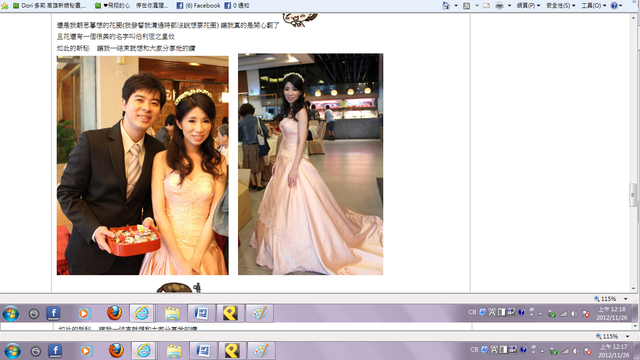The image size is (640, 360).
Task: Open Word in the 12:18 taskbar
Action: click(x=201, y=313)
